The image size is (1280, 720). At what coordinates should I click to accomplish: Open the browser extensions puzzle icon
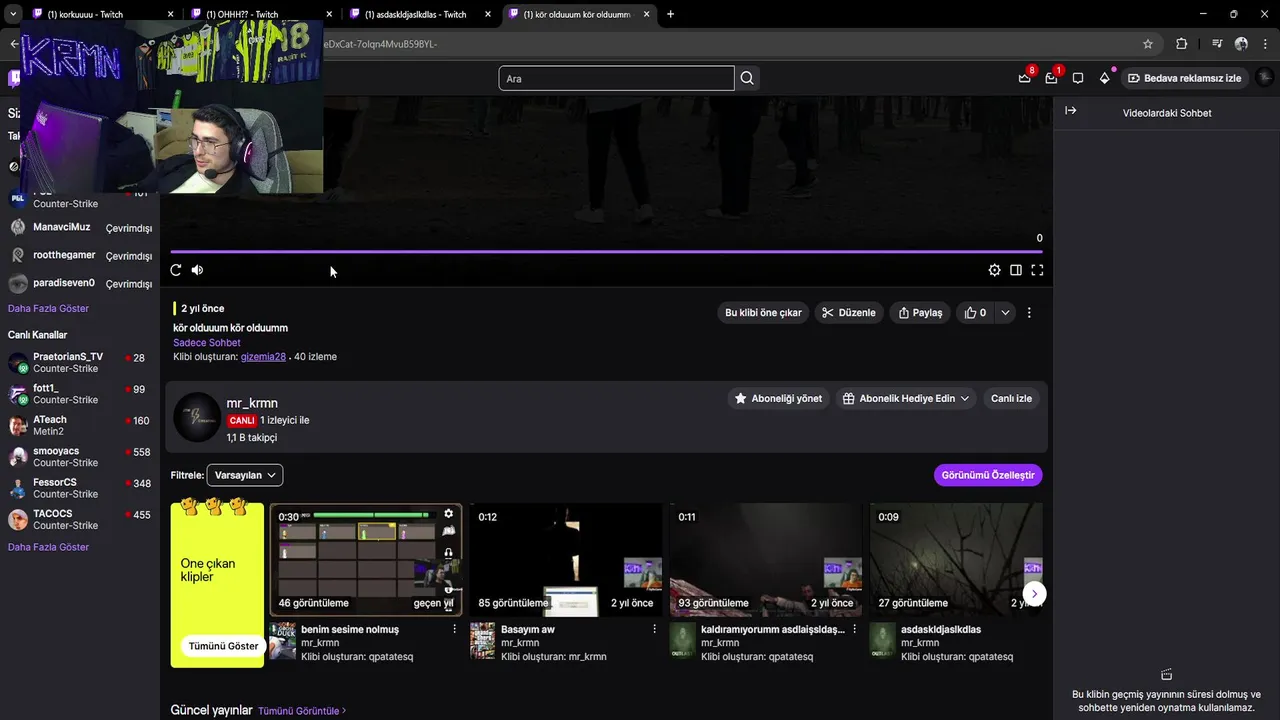(1181, 44)
